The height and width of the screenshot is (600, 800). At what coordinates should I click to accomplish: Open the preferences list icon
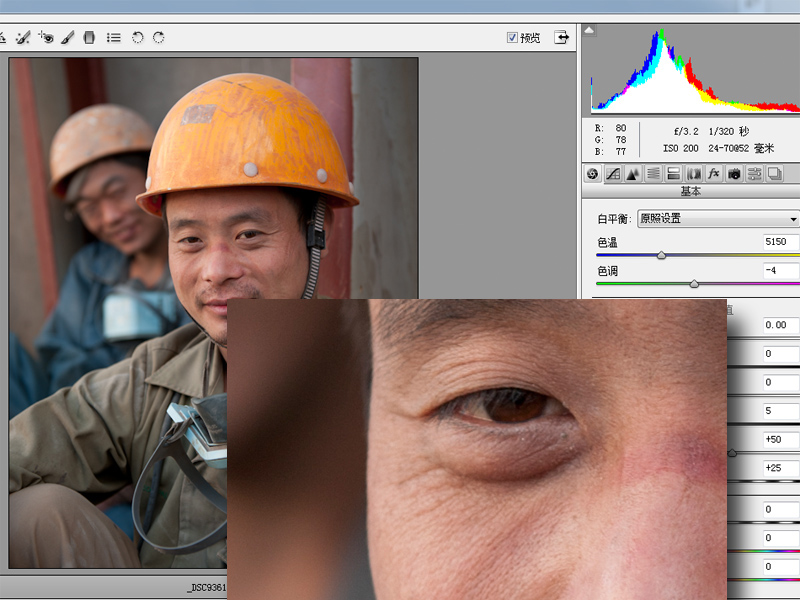tap(114, 37)
